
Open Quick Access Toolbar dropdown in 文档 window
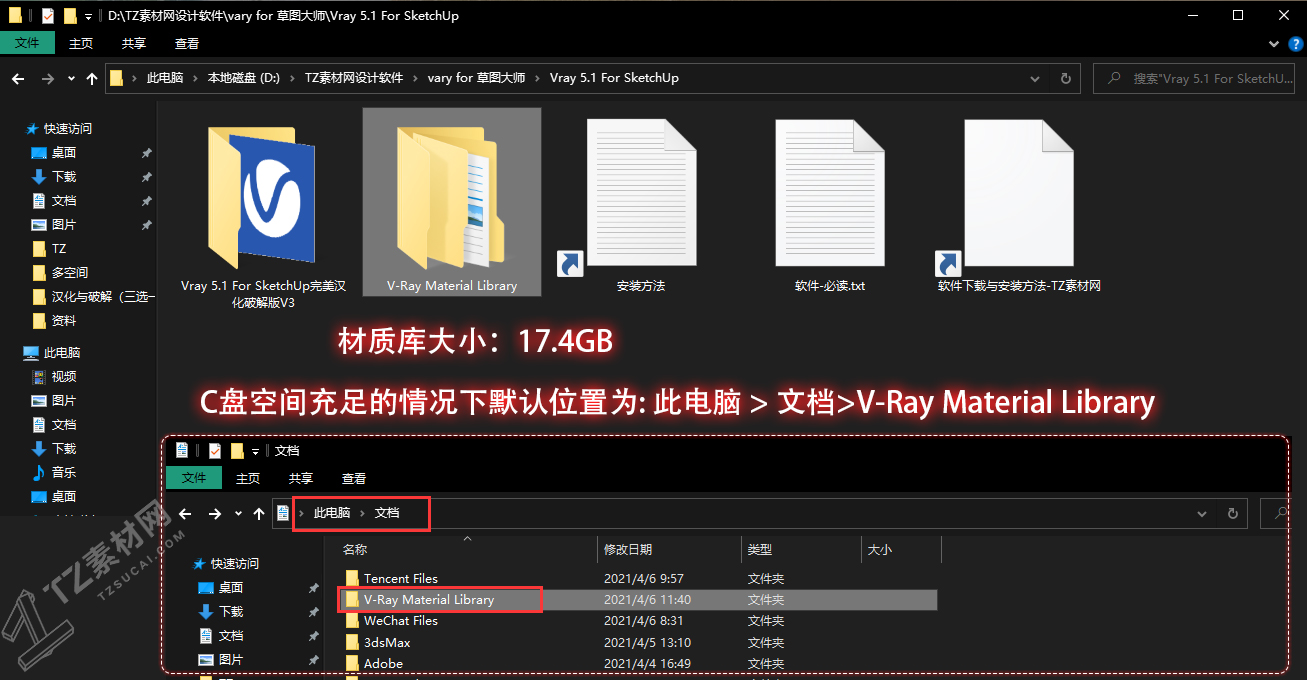[255, 452]
